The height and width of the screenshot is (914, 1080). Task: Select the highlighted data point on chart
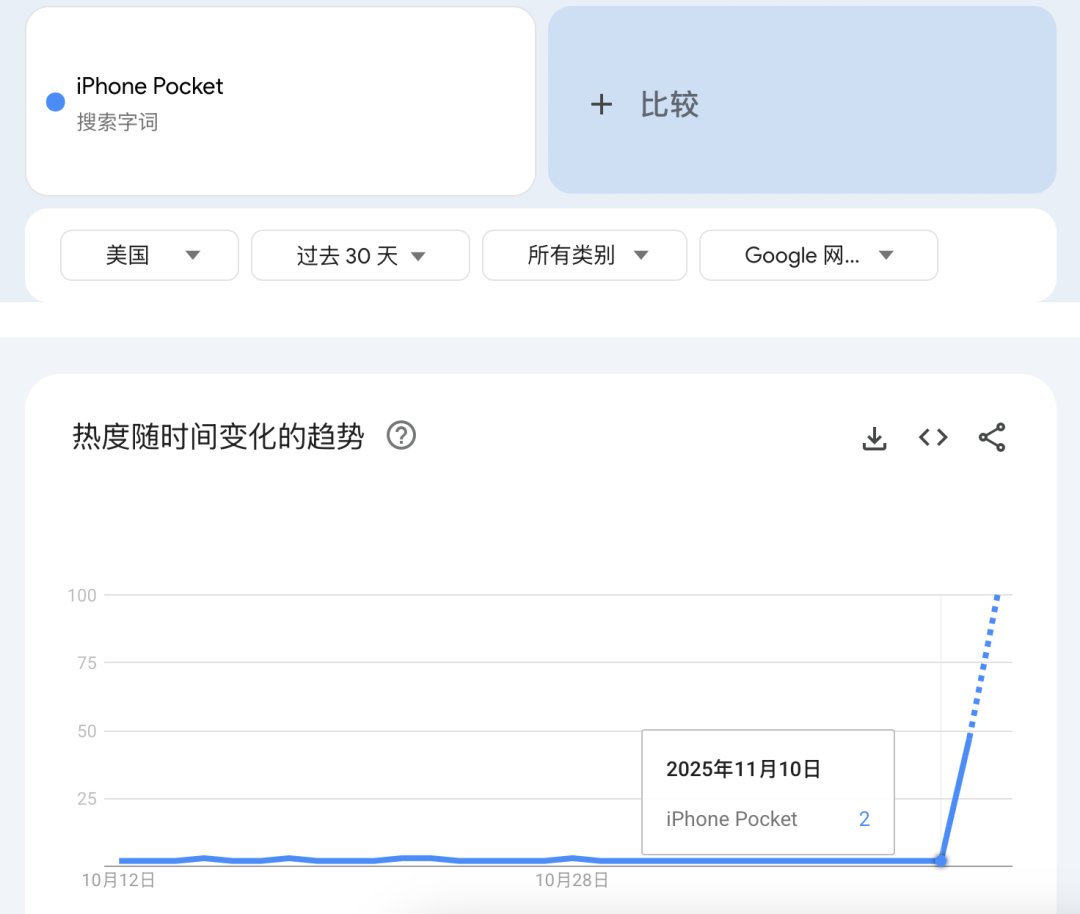point(941,860)
